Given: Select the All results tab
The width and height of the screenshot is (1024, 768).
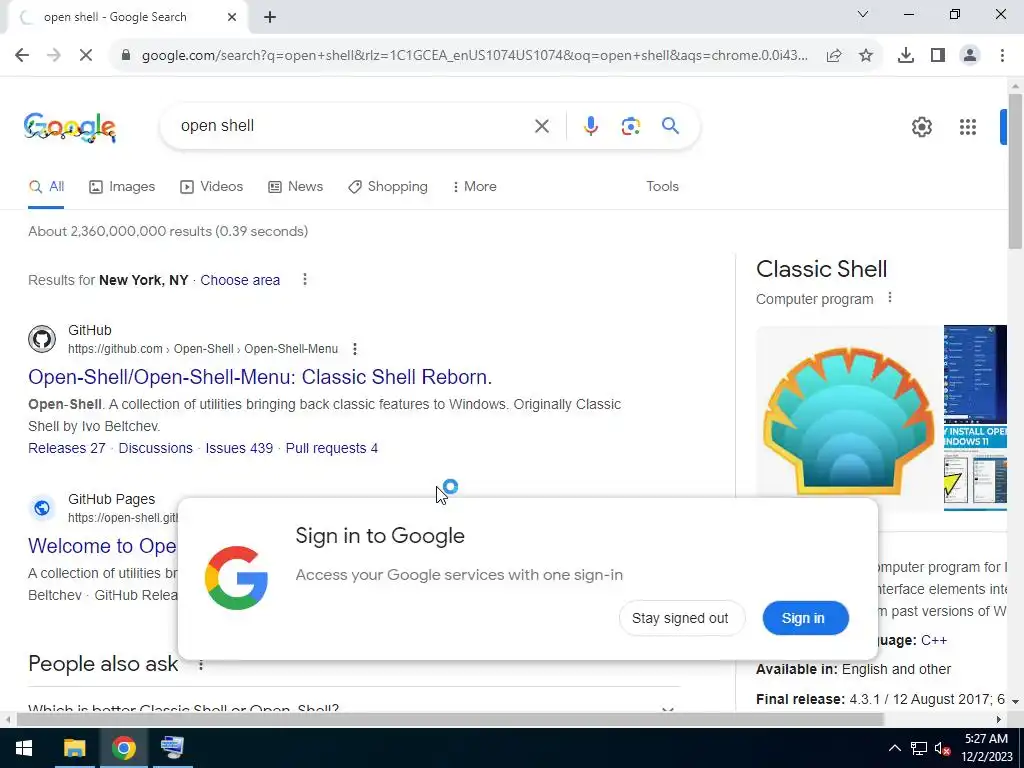Looking at the screenshot, I should coord(46,187).
